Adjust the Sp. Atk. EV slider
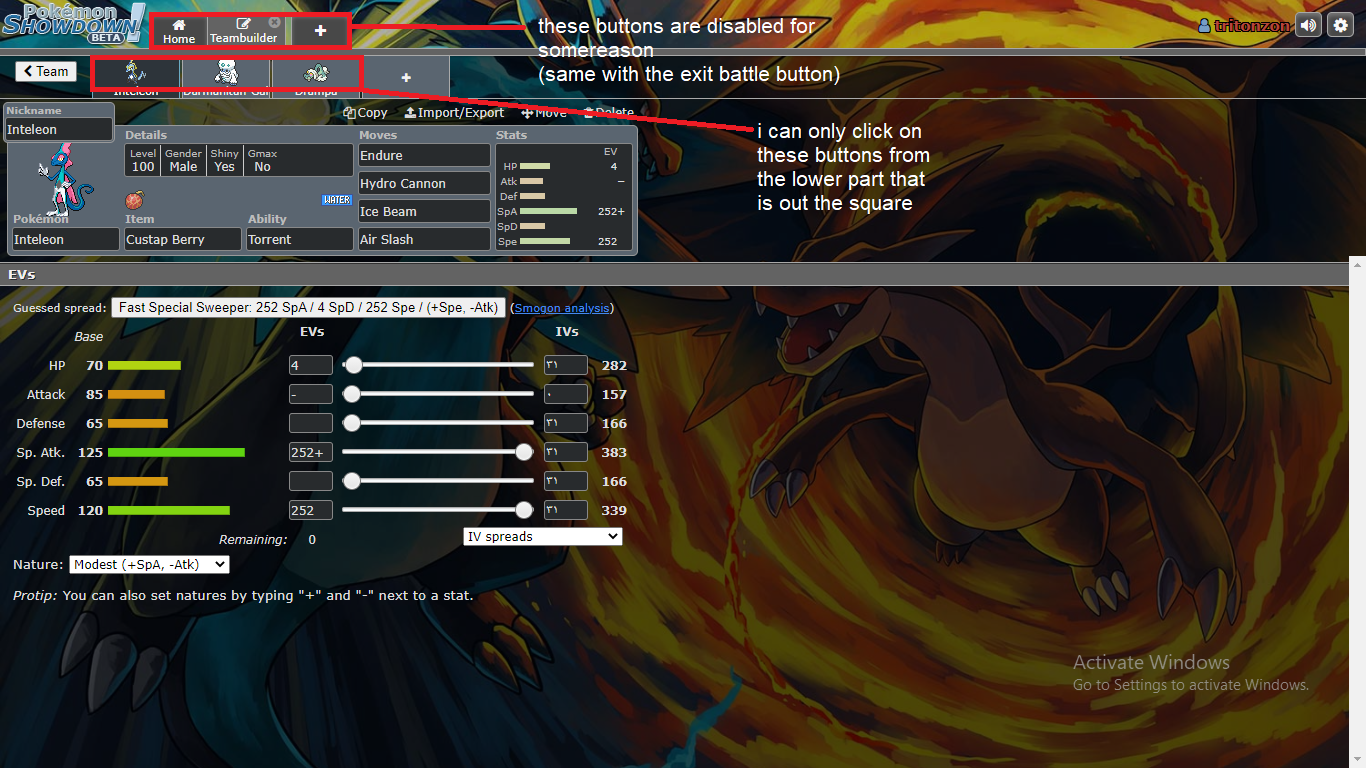This screenshot has height=768, width=1366. (438, 452)
